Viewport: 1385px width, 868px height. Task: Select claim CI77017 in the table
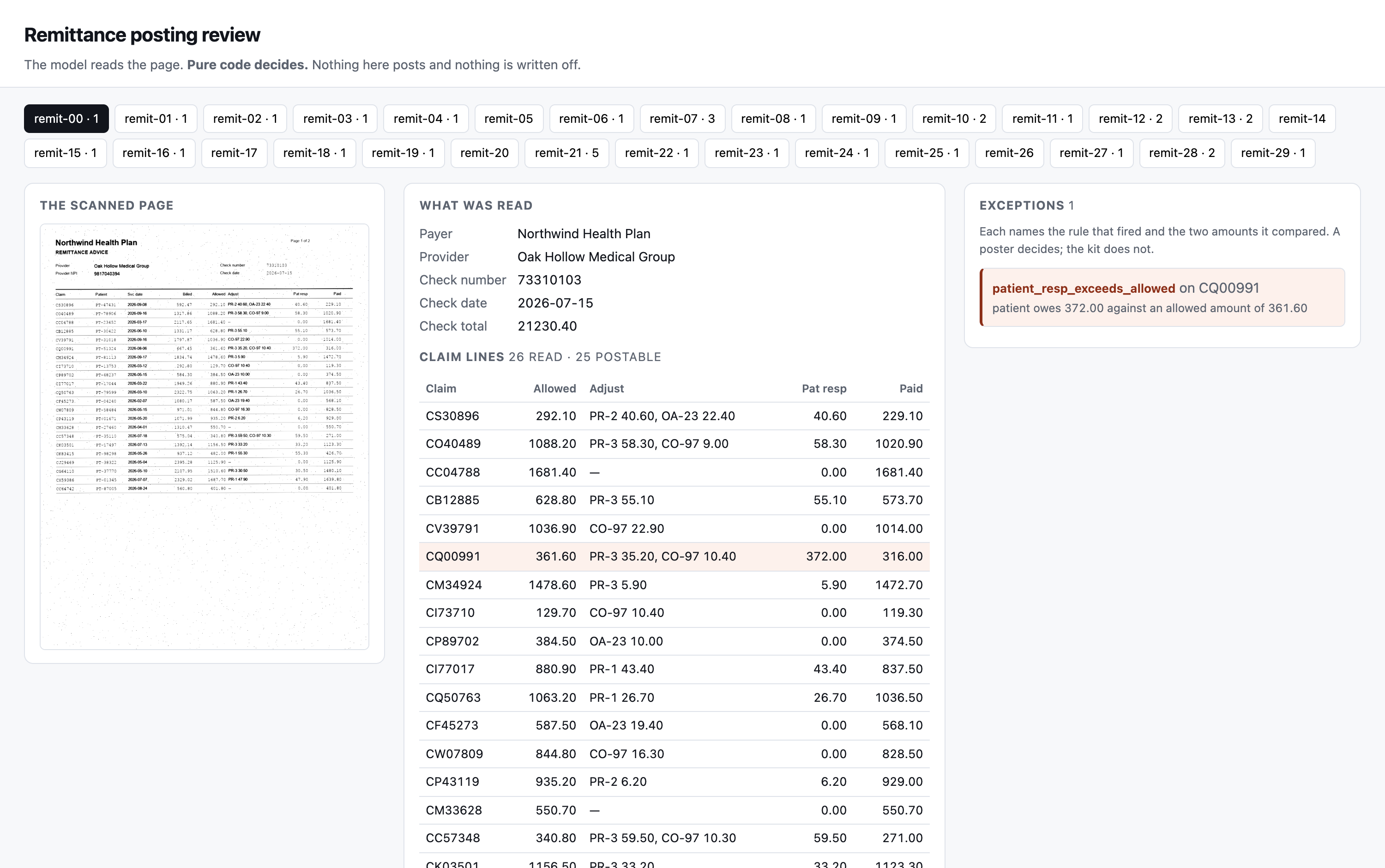[674, 669]
